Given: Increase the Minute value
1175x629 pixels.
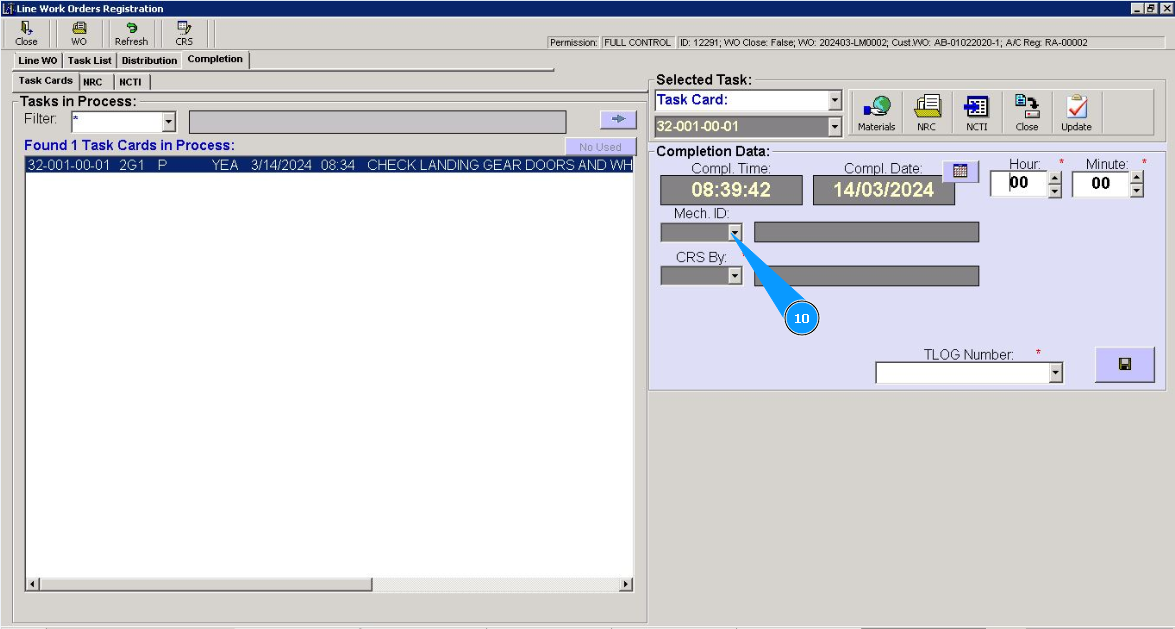Looking at the screenshot, I should (x=1137, y=178).
